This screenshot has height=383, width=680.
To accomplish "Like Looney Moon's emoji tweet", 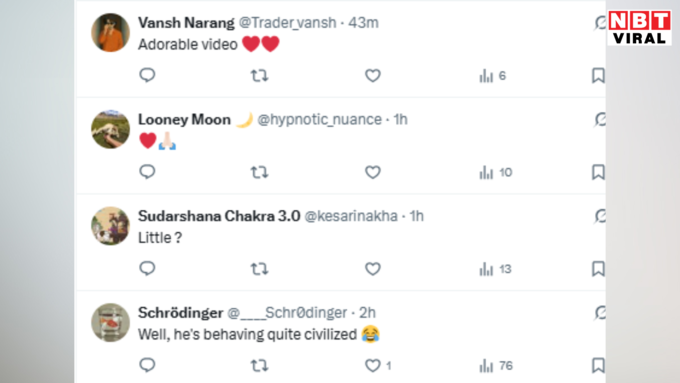I will coord(373,172).
